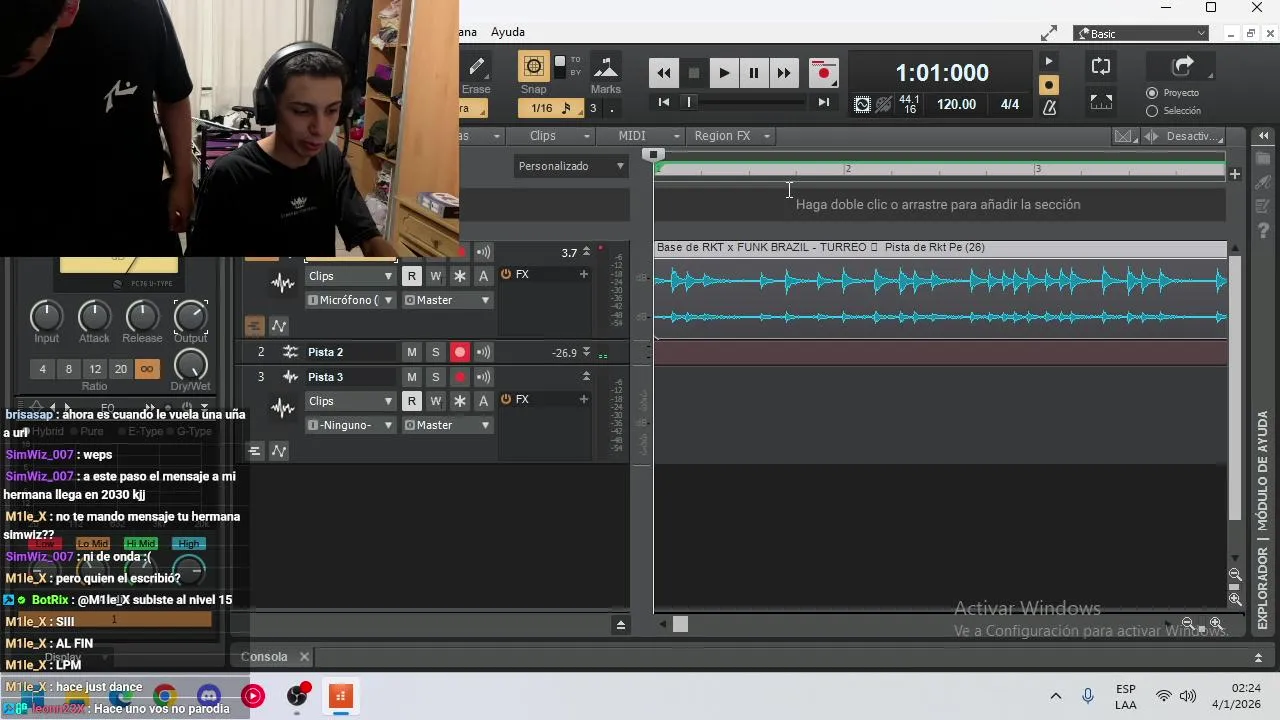This screenshot has height=720, width=1280.
Task: Open the Marks tool
Action: 605,67
